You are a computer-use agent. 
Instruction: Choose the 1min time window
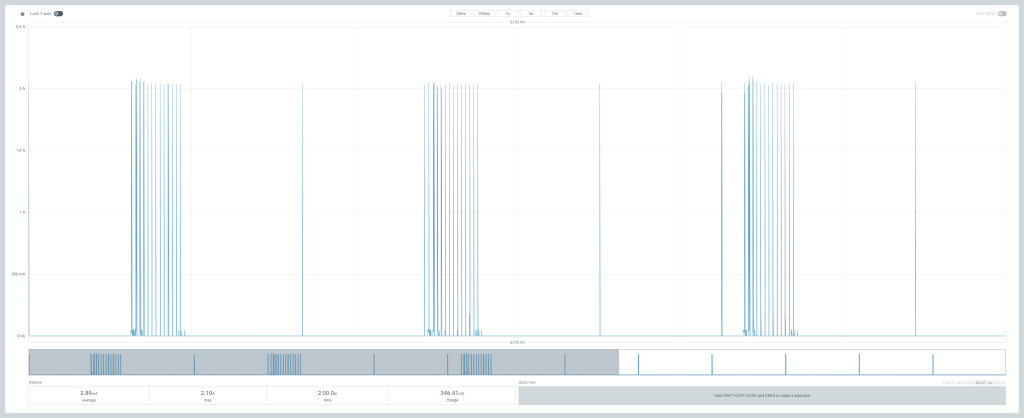[x=578, y=14]
